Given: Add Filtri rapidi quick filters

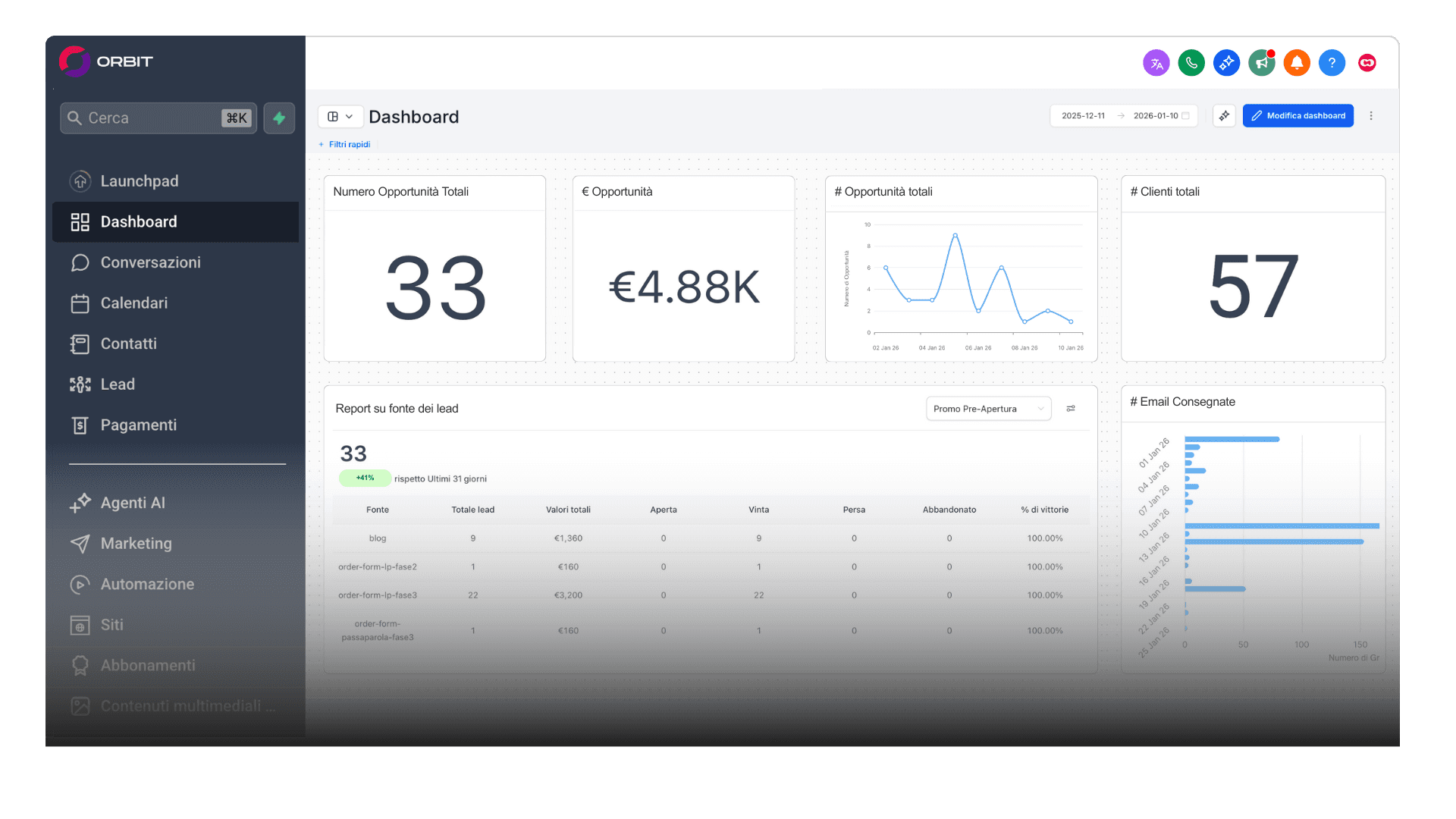Looking at the screenshot, I should 345,144.
